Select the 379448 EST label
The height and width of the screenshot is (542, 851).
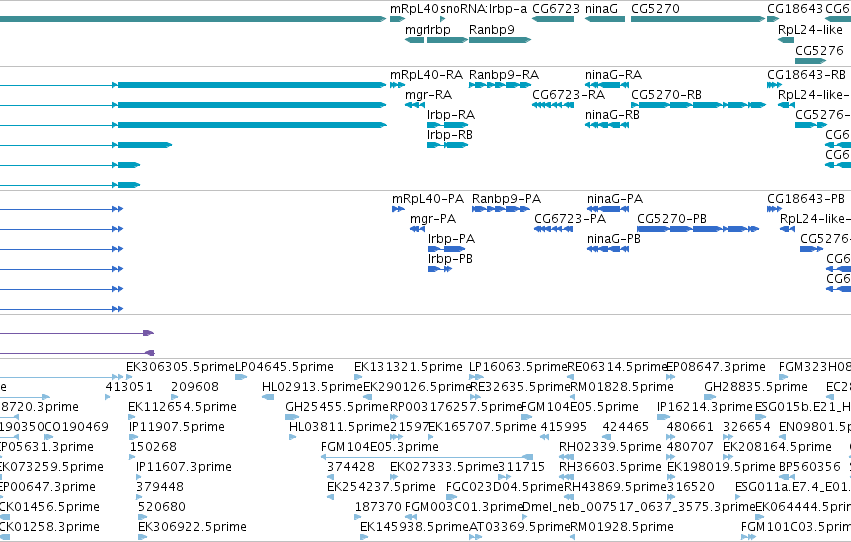pyautogui.click(x=160, y=488)
